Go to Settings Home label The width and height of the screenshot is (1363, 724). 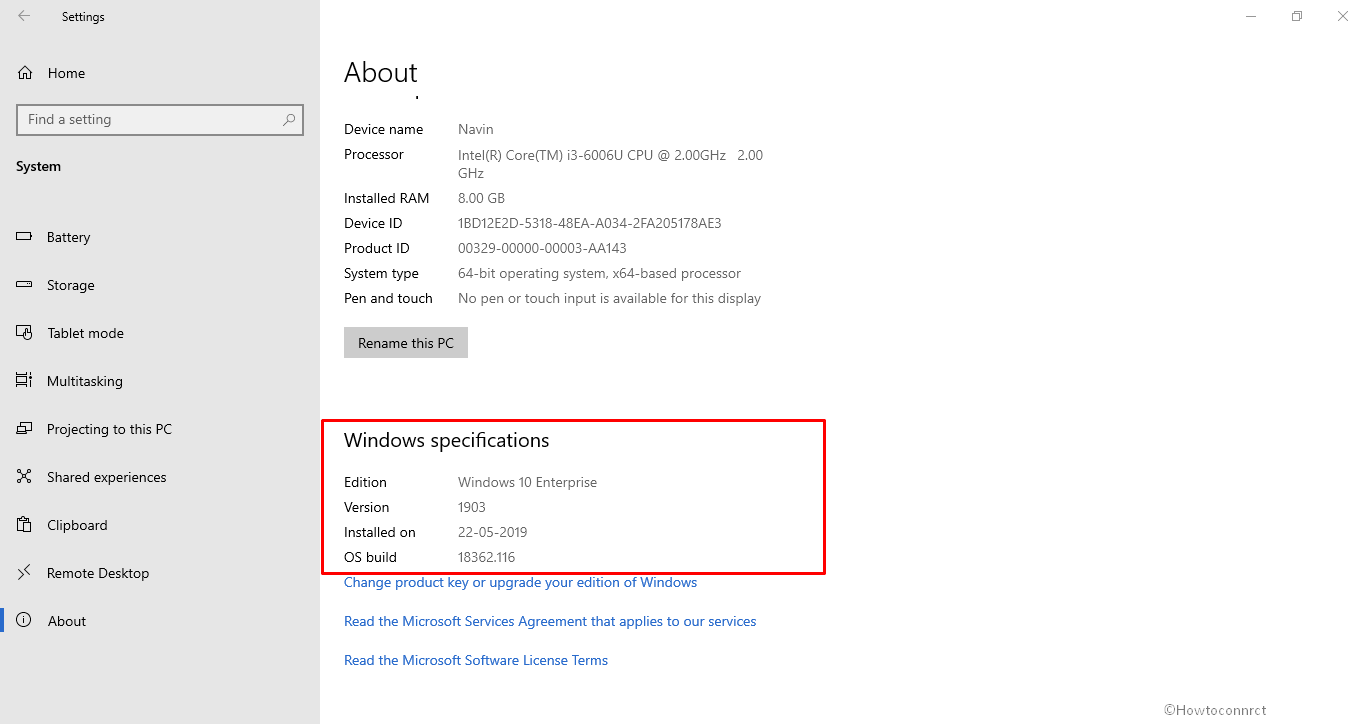click(66, 73)
